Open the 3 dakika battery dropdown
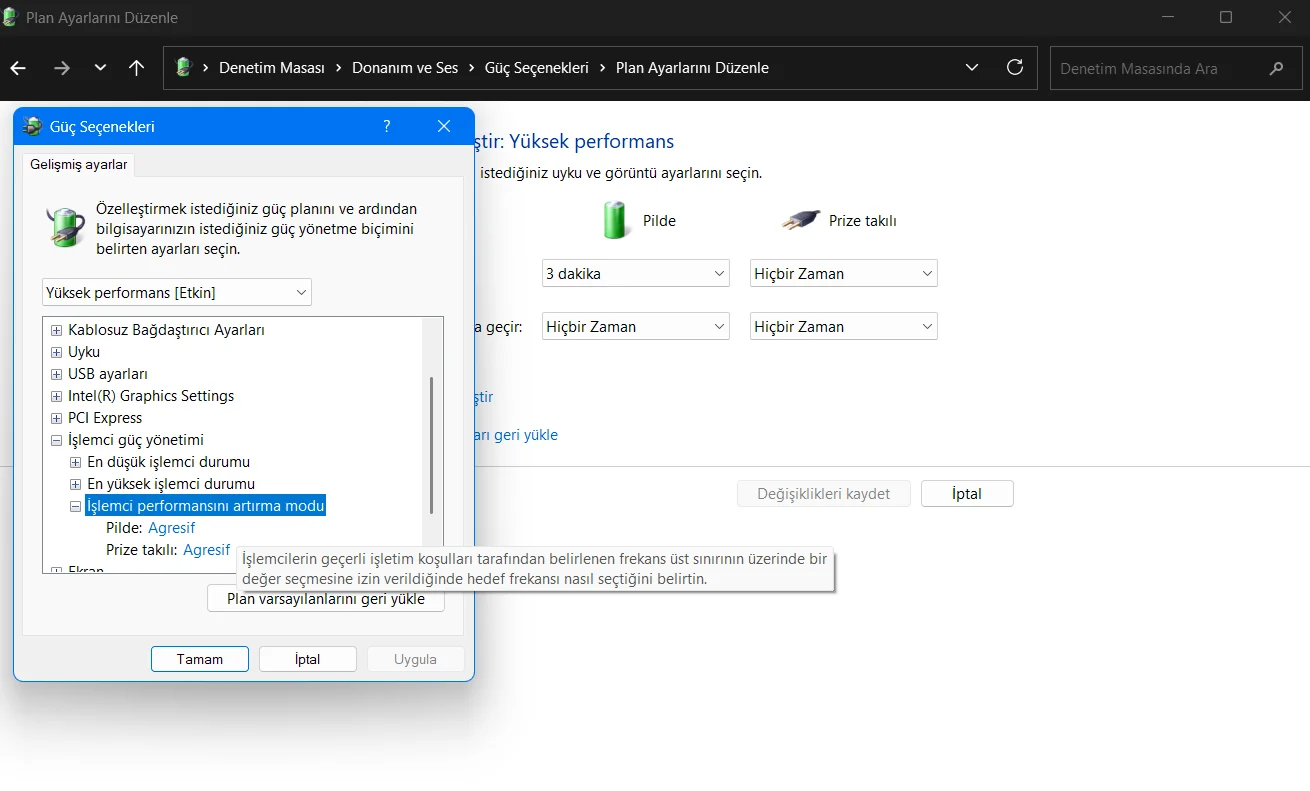Image resolution: width=1310 pixels, height=791 pixels. [x=636, y=273]
